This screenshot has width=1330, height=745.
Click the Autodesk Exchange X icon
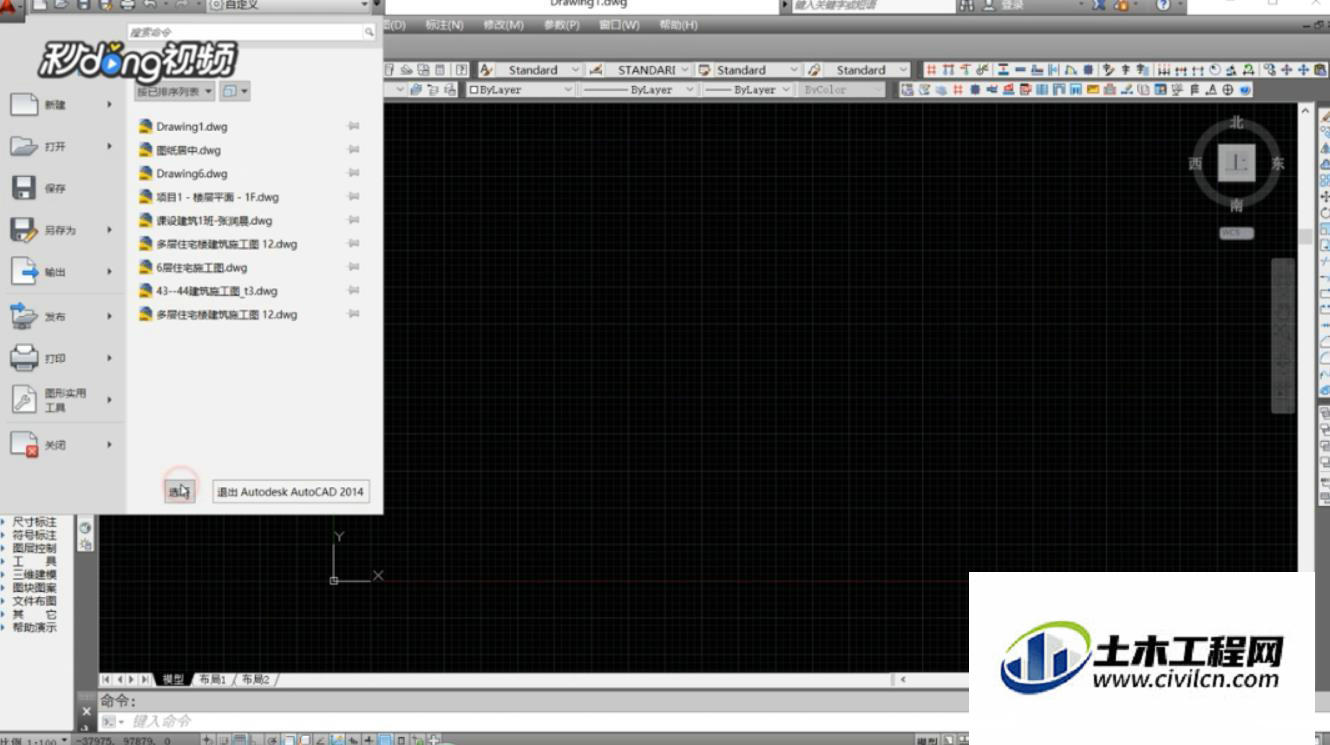(1099, 5)
